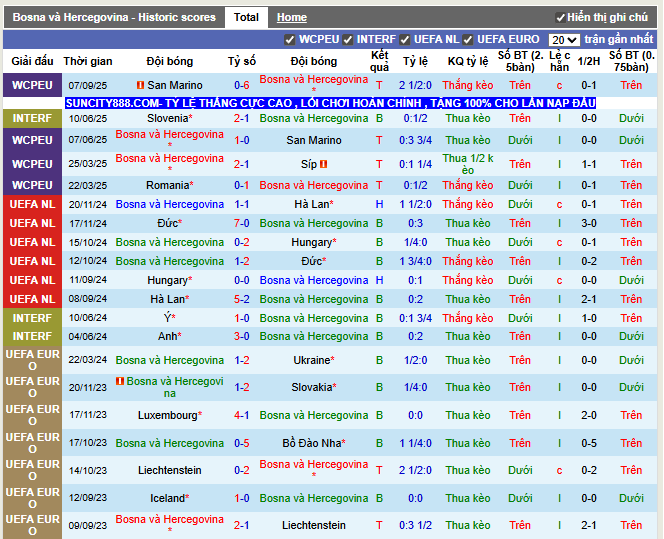
Task: Click the Thời gian column header
Action: (88, 61)
